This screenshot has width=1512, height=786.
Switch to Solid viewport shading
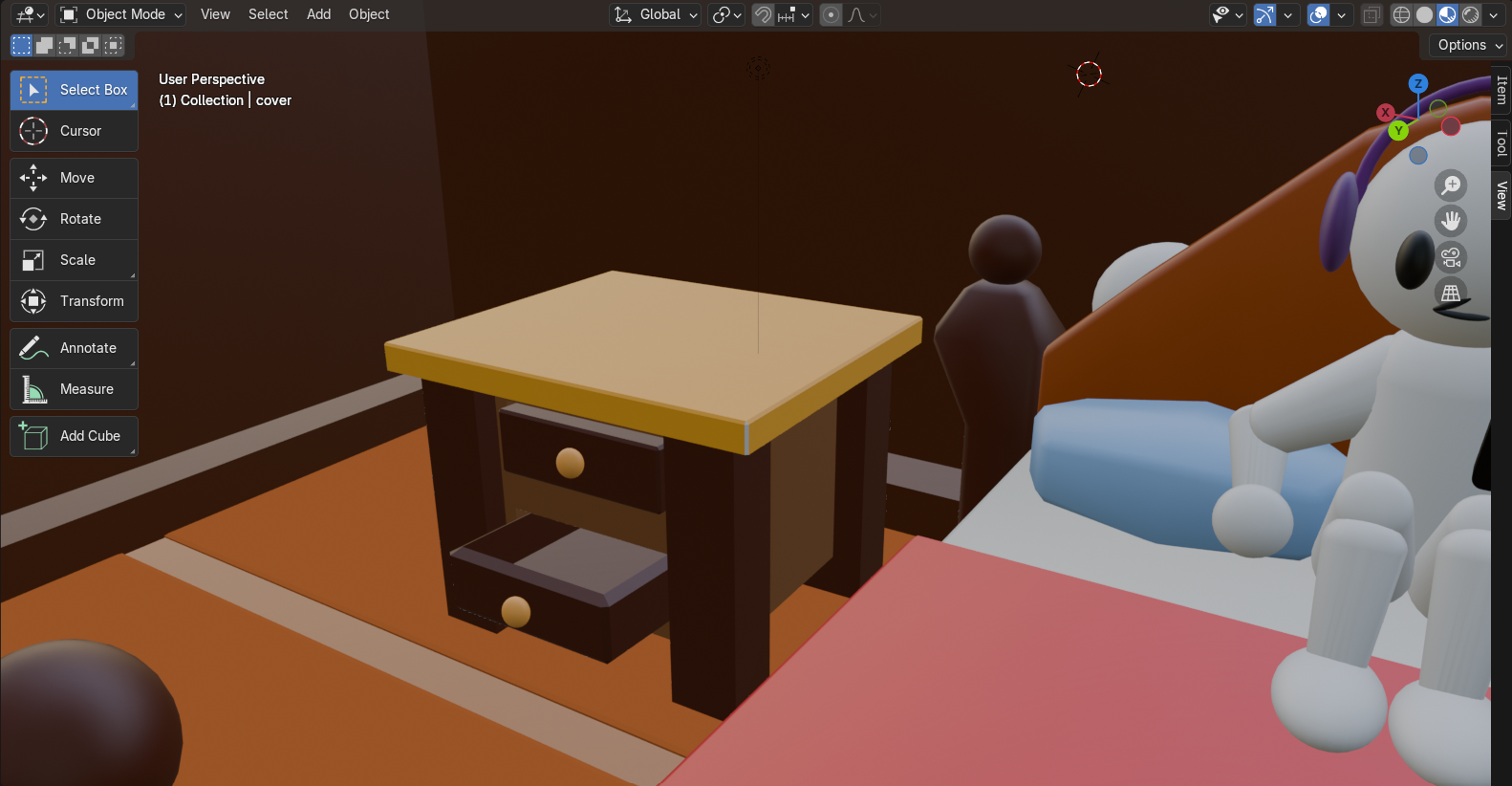[x=1424, y=14]
